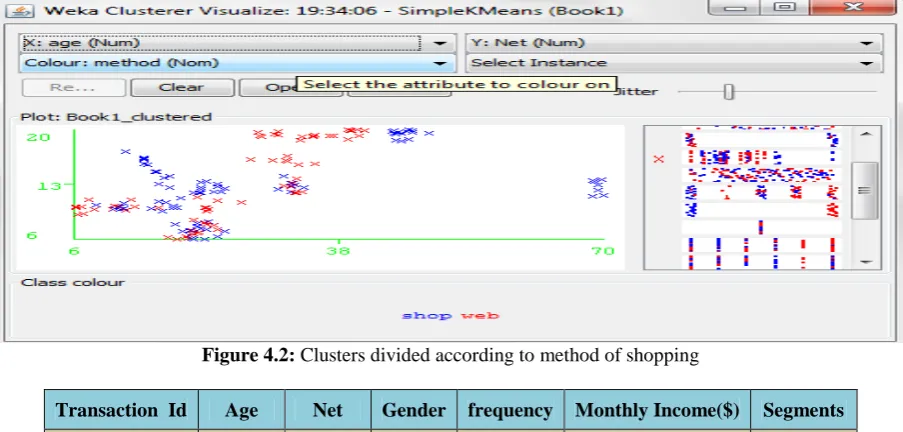Click the y-axis value 13

pos(48,186)
